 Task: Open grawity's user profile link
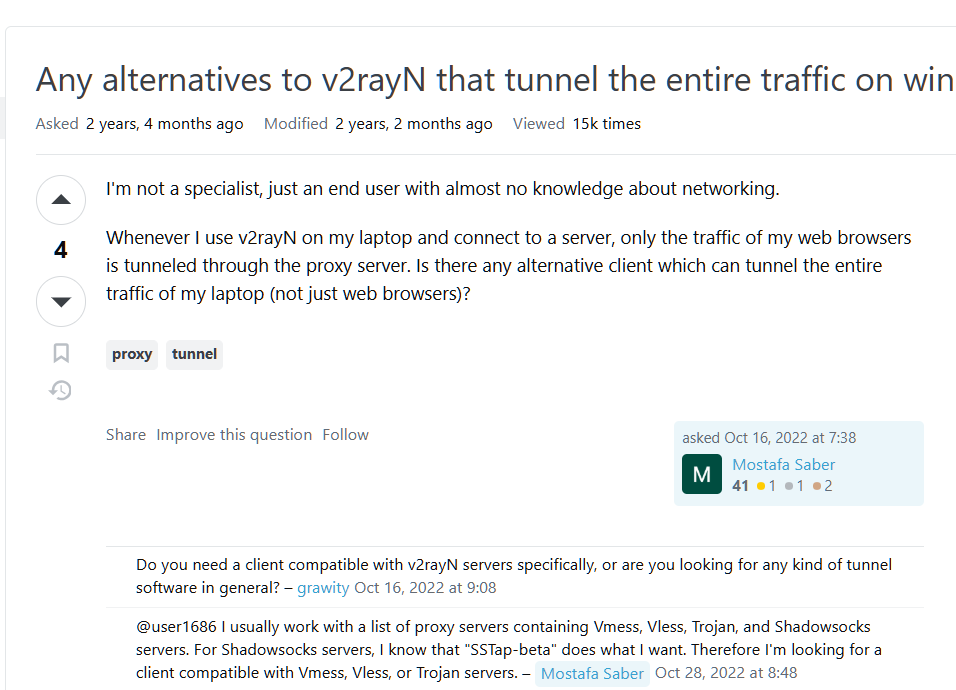click(323, 588)
